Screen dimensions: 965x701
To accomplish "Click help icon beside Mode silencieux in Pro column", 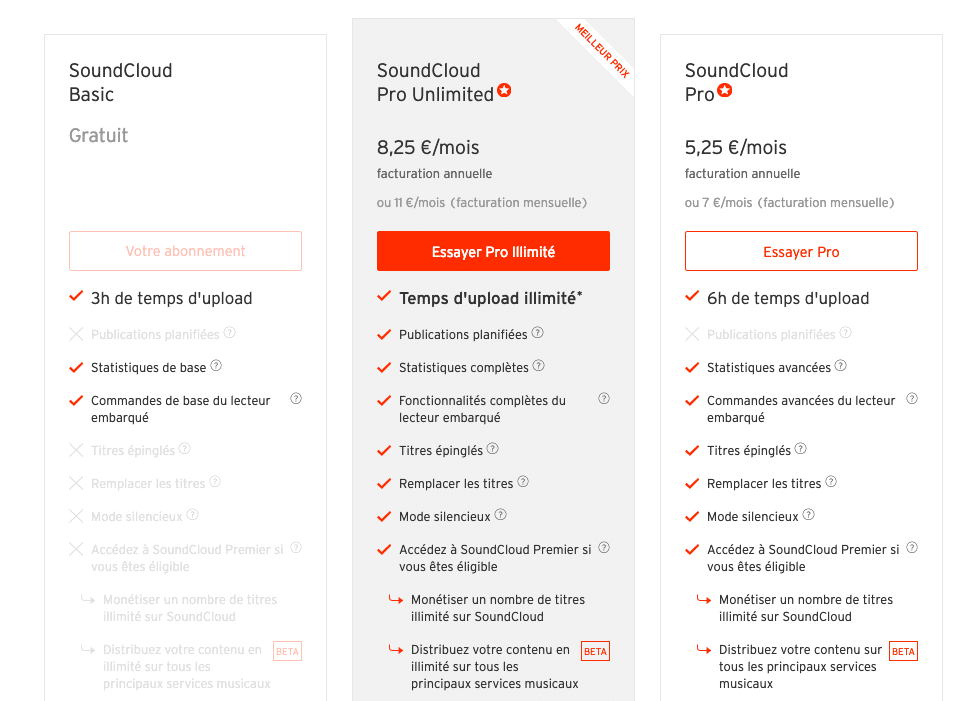I will (809, 515).
